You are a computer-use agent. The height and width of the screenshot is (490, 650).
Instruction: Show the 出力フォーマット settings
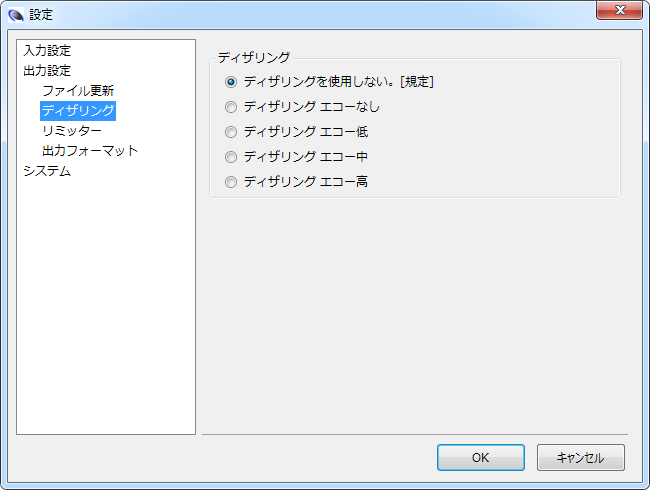[90, 150]
